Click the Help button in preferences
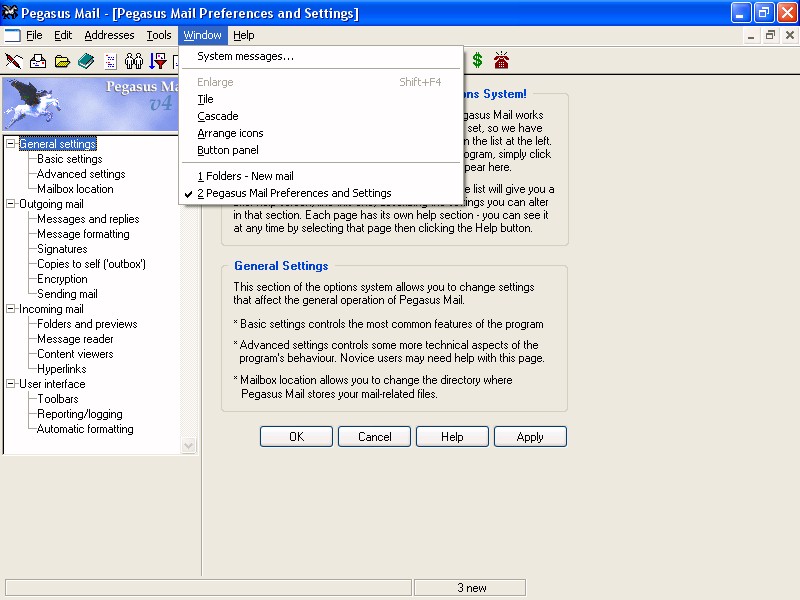The image size is (800, 600). click(452, 437)
